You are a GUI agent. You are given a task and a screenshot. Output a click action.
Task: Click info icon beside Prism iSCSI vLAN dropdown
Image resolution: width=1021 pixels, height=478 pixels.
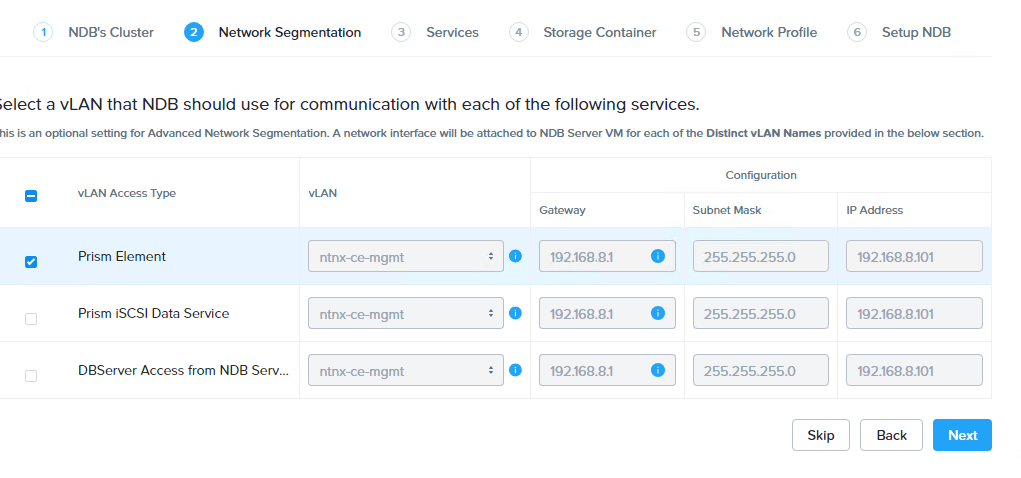click(516, 313)
